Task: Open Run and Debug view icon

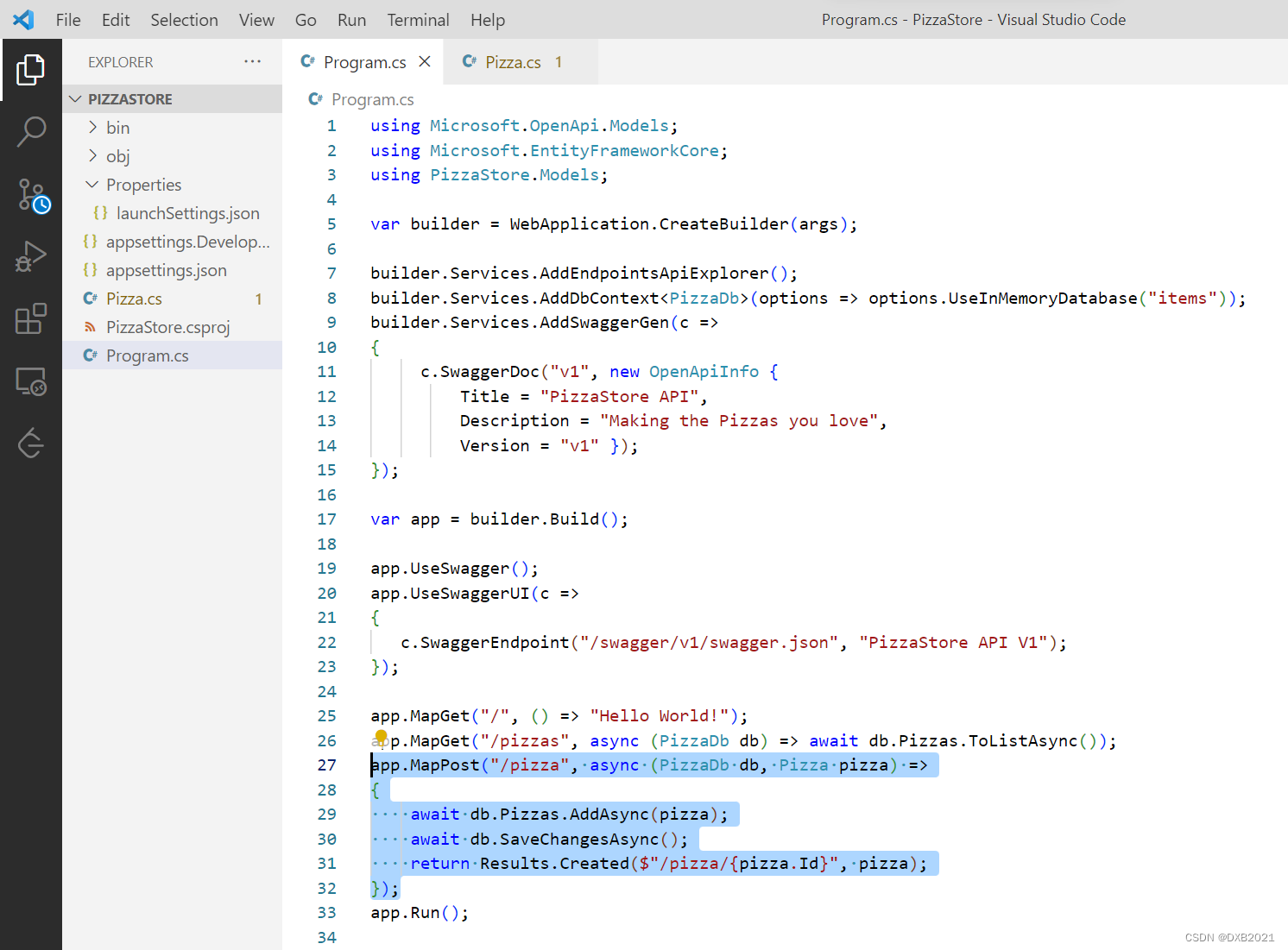Action: (x=30, y=257)
